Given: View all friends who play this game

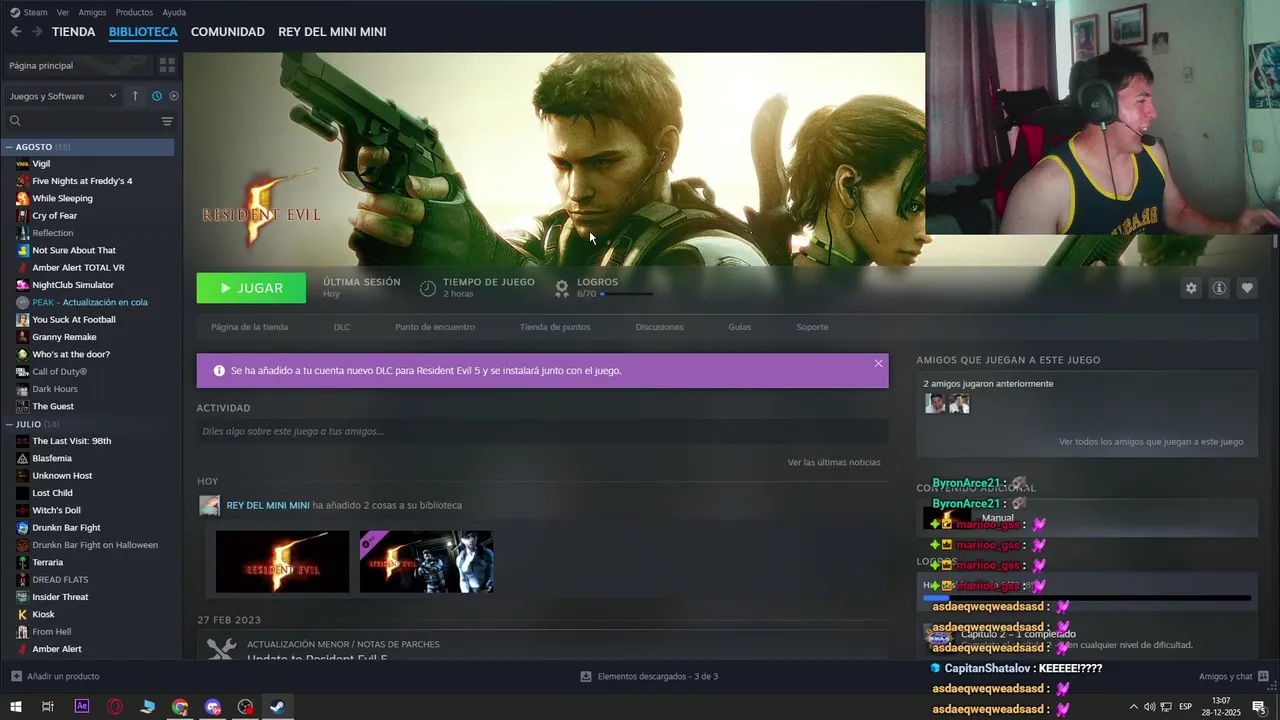Looking at the screenshot, I should click(1151, 441).
